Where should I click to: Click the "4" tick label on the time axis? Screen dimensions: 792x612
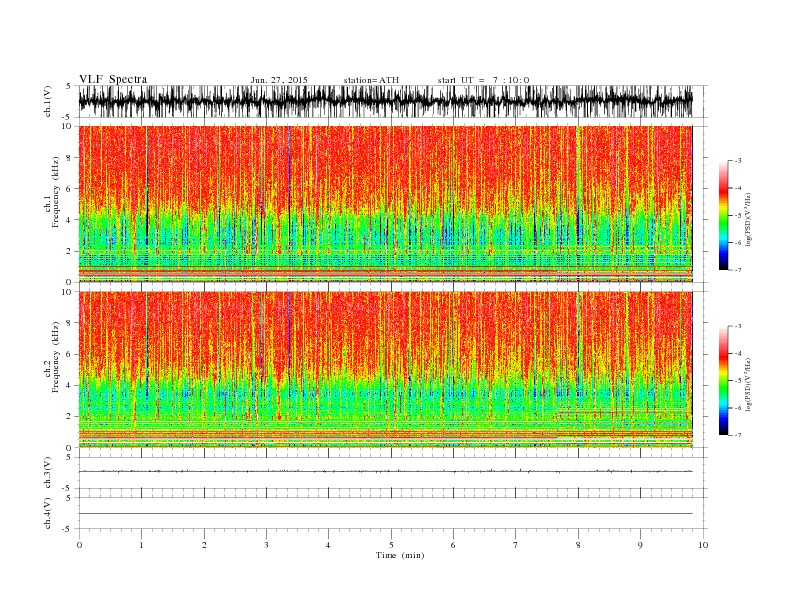[x=328, y=545]
